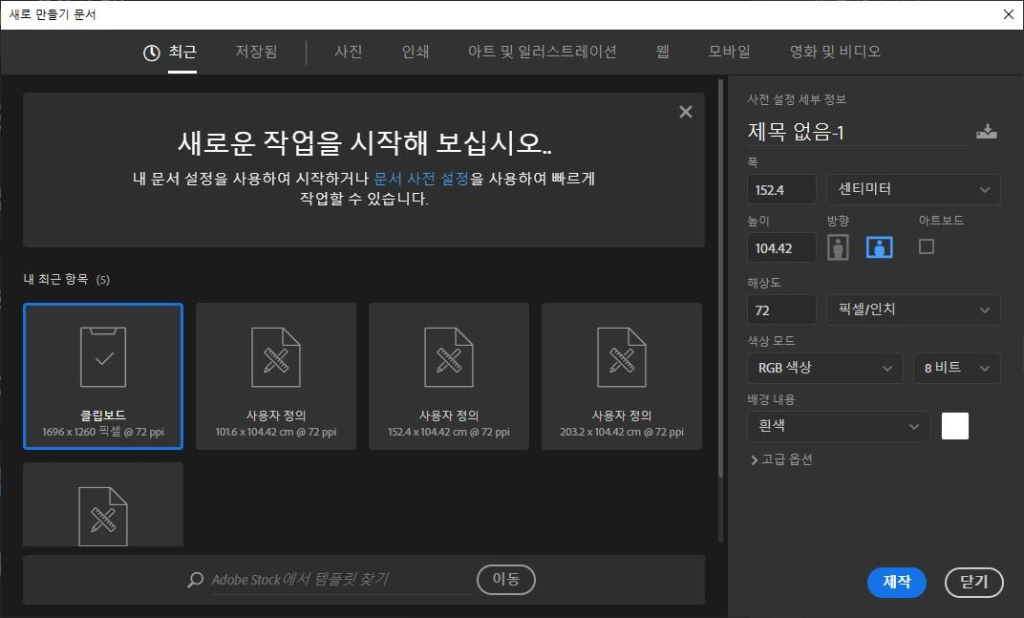This screenshot has height=618, width=1024.
Task: Select the 사용자 정의 152.4 x 104.42 cm preset
Action: click(x=449, y=376)
